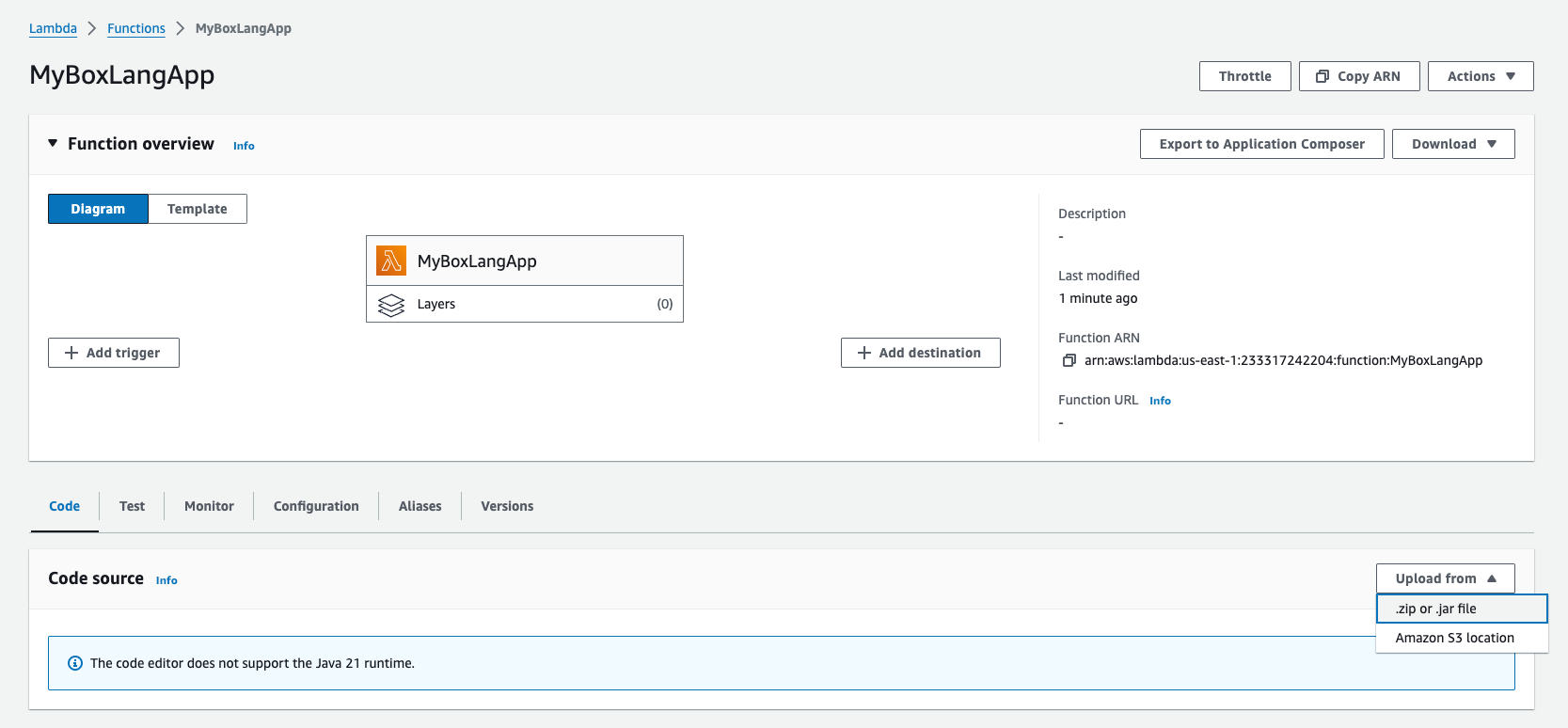The height and width of the screenshot is (728, 1568).
Task: Switch to the Monitor tab
Action: pyautogui.click(x=209, y=506)
